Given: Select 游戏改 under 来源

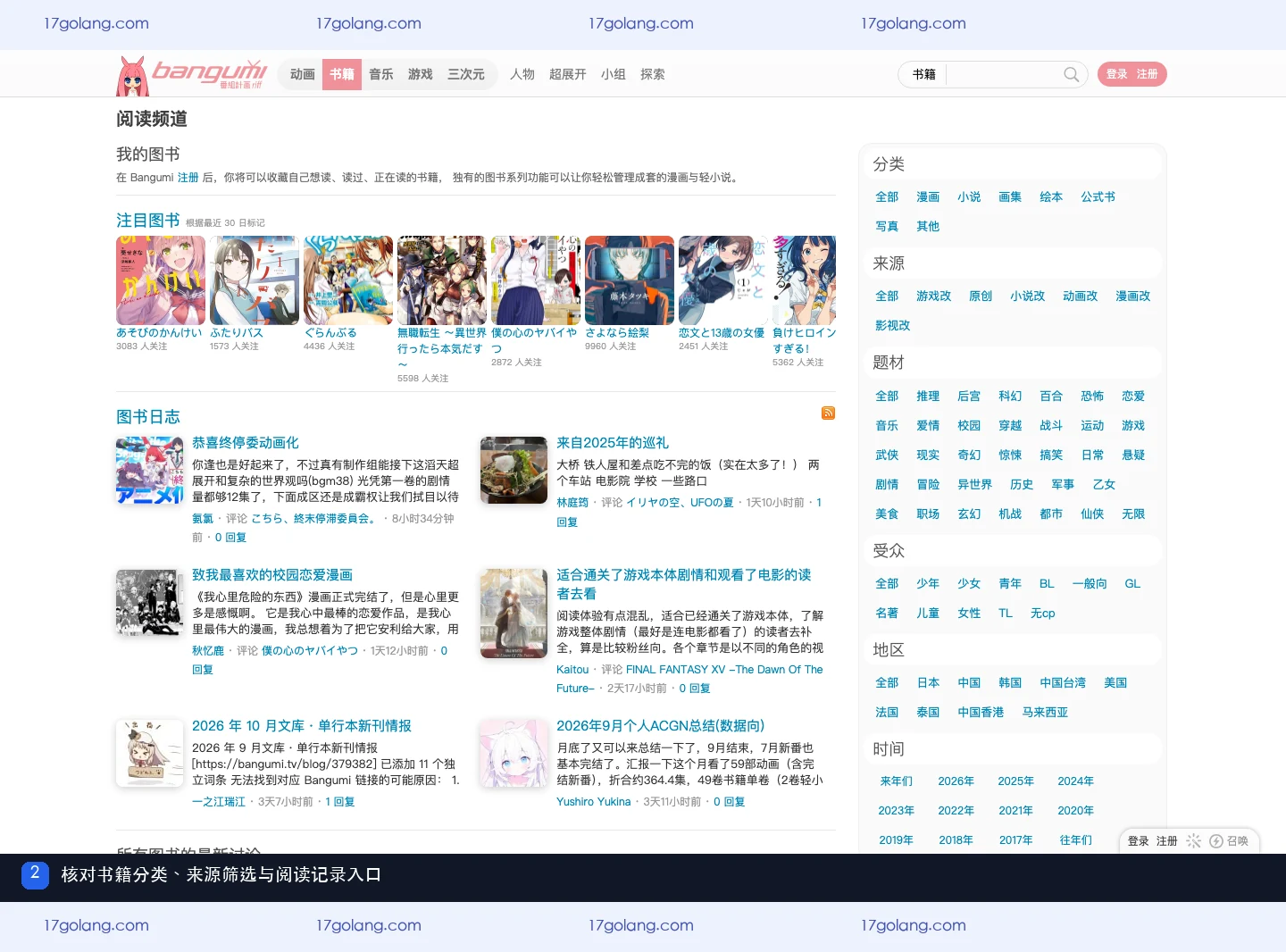Looking at the screenshot, I should 934,296.
